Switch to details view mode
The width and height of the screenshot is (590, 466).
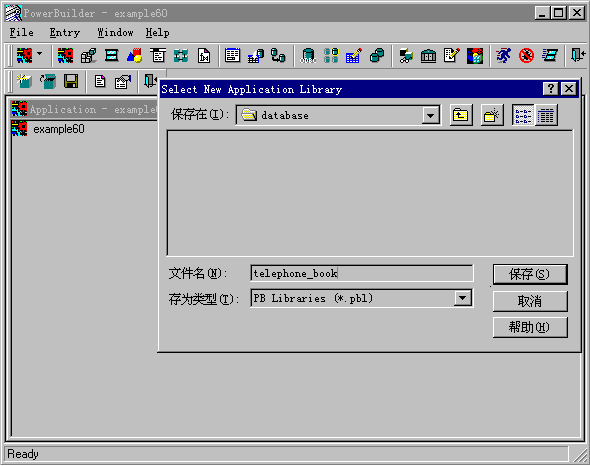[x=546, y=115]
